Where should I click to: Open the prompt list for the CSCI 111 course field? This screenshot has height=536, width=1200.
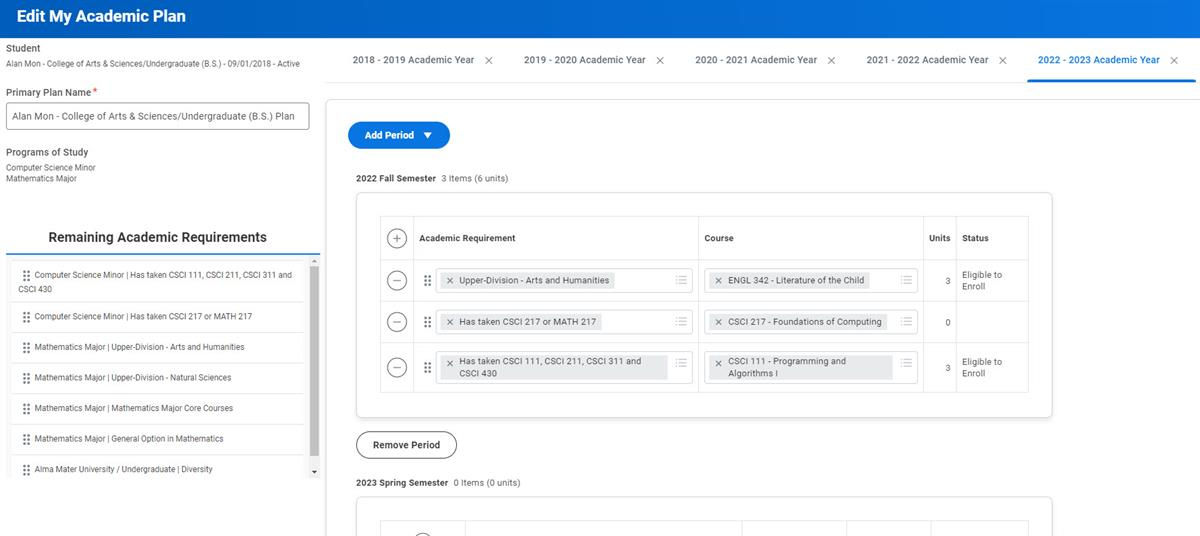click(x=906, y=362)
